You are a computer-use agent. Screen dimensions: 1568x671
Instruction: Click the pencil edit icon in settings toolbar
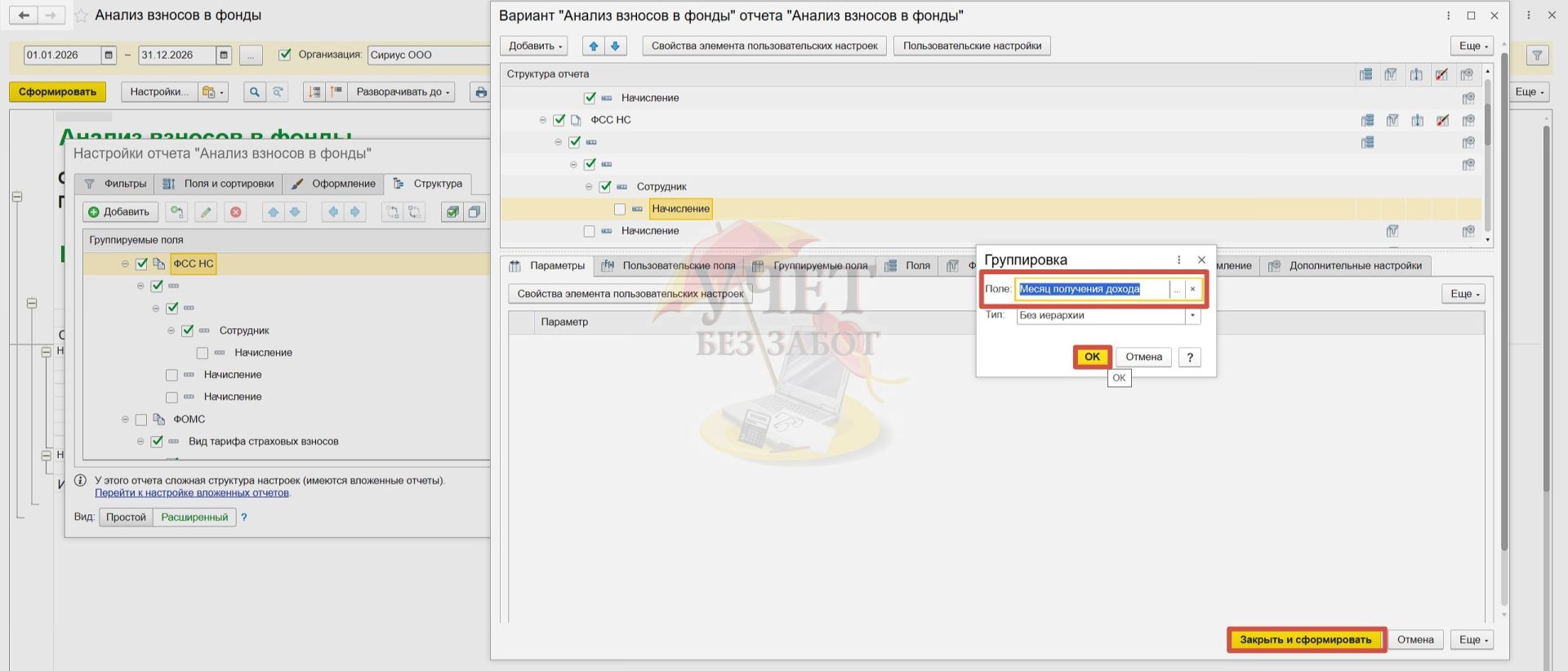tap(206, 212)
